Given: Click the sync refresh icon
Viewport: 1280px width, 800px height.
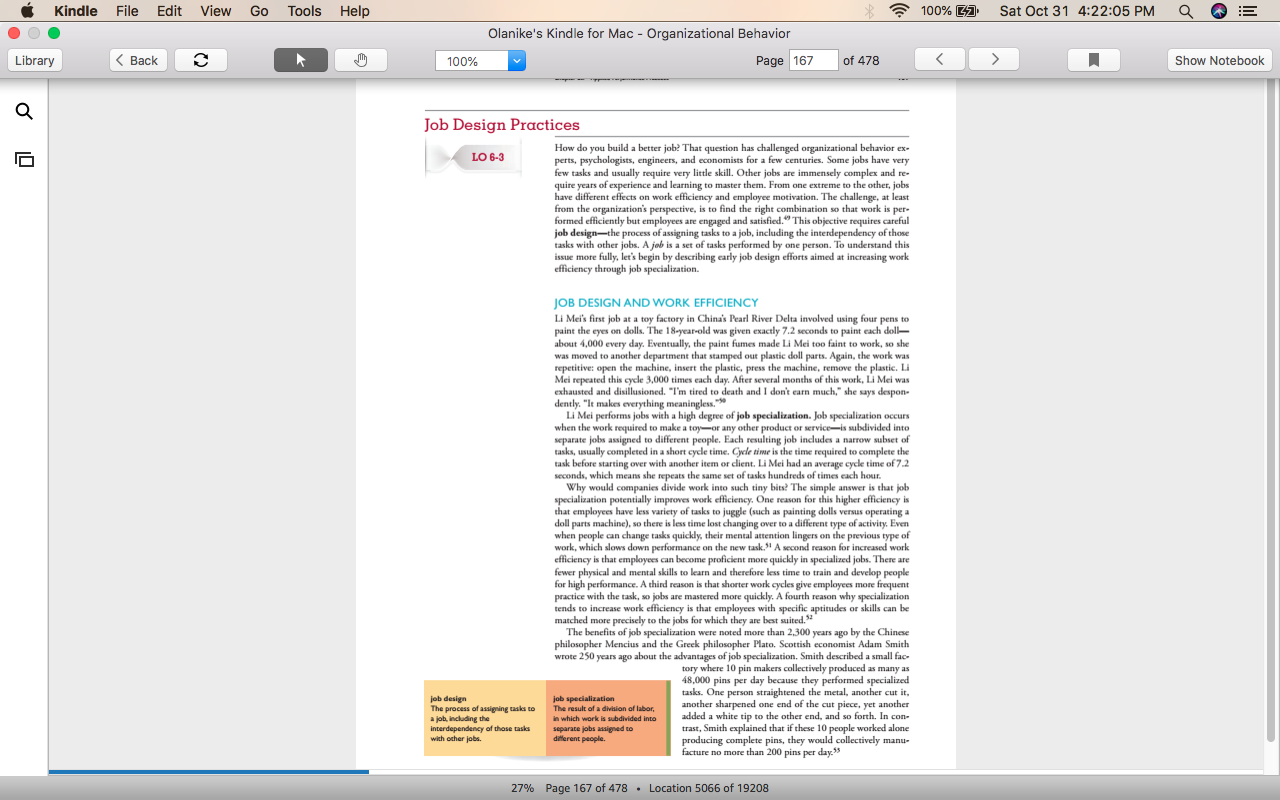Looking at the screenshot, I should point(201,60).
